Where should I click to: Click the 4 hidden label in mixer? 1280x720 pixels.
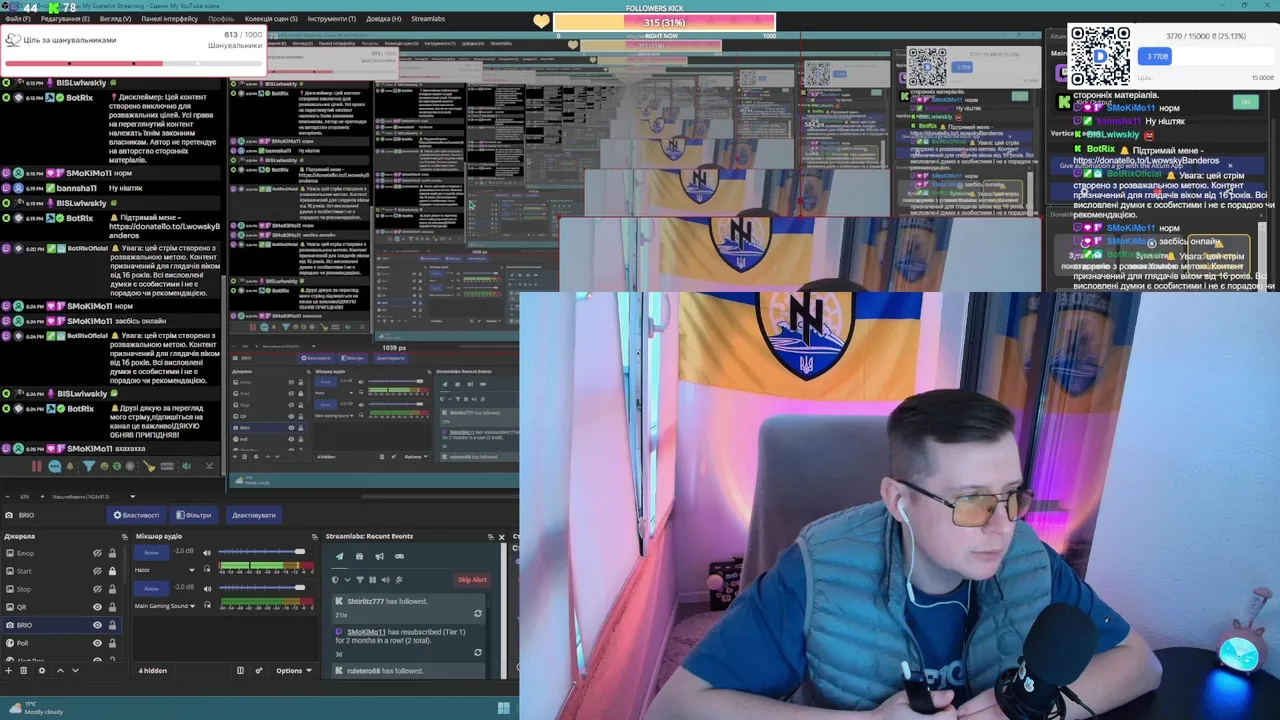pyautogui.click(x=152, y=670)
